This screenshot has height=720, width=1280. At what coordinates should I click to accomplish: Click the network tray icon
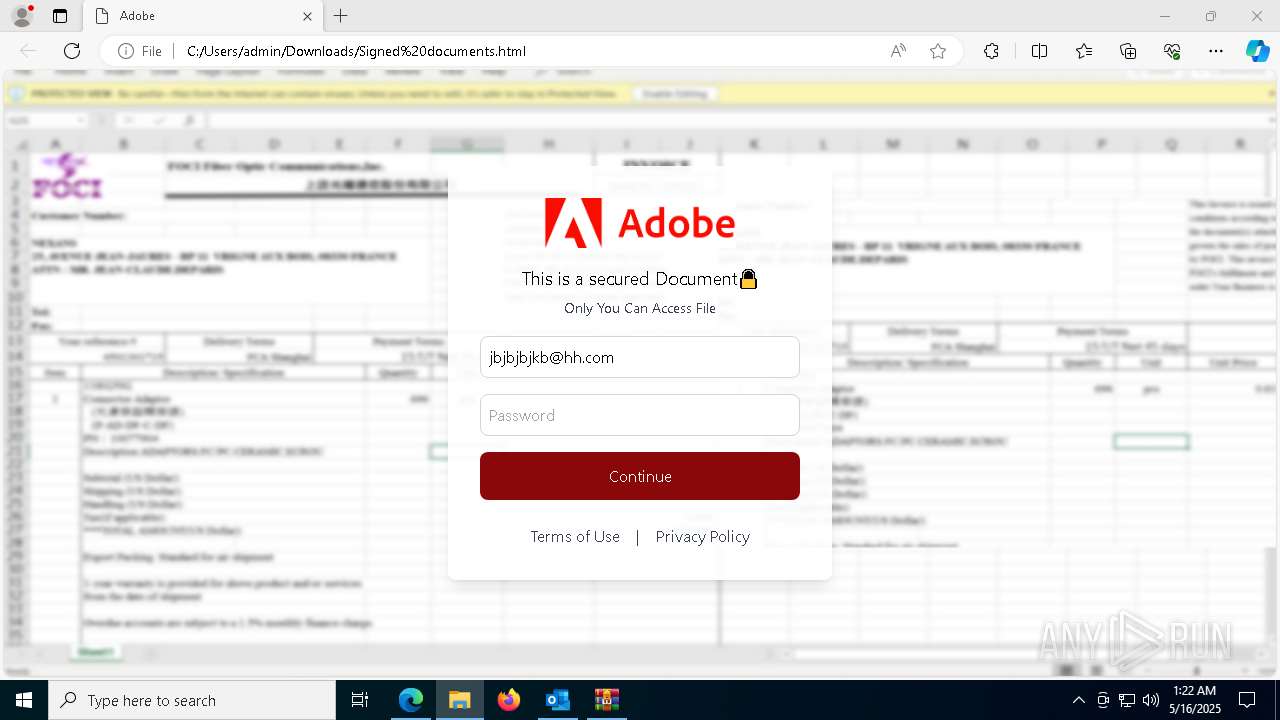coord(1126,700)
